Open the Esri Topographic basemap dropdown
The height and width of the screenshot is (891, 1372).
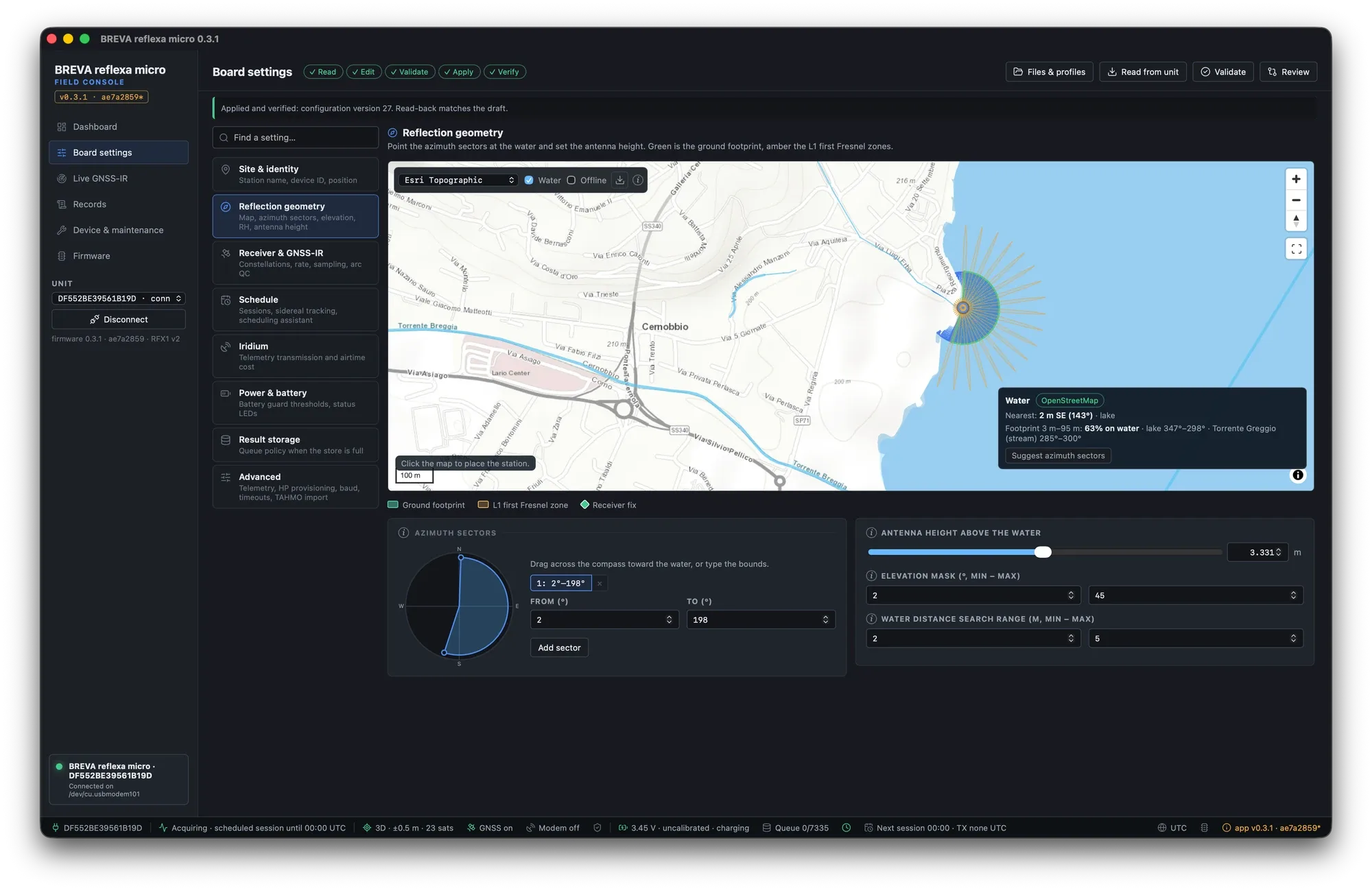click(458, 180)
